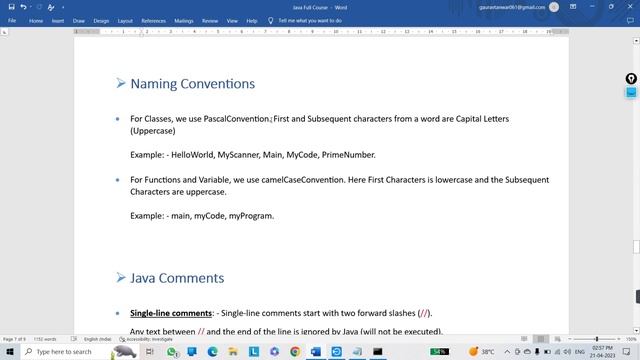Click the blue square overlay icon
640x360 pixels.
point(631,93)
